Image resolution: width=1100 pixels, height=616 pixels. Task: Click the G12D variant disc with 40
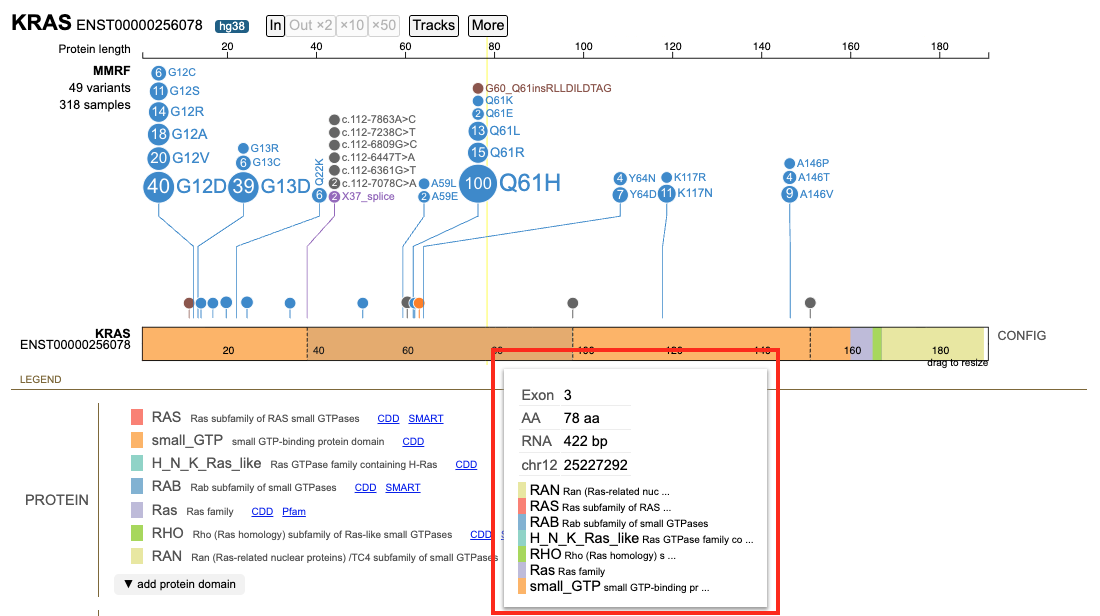[x=159, y=186]
